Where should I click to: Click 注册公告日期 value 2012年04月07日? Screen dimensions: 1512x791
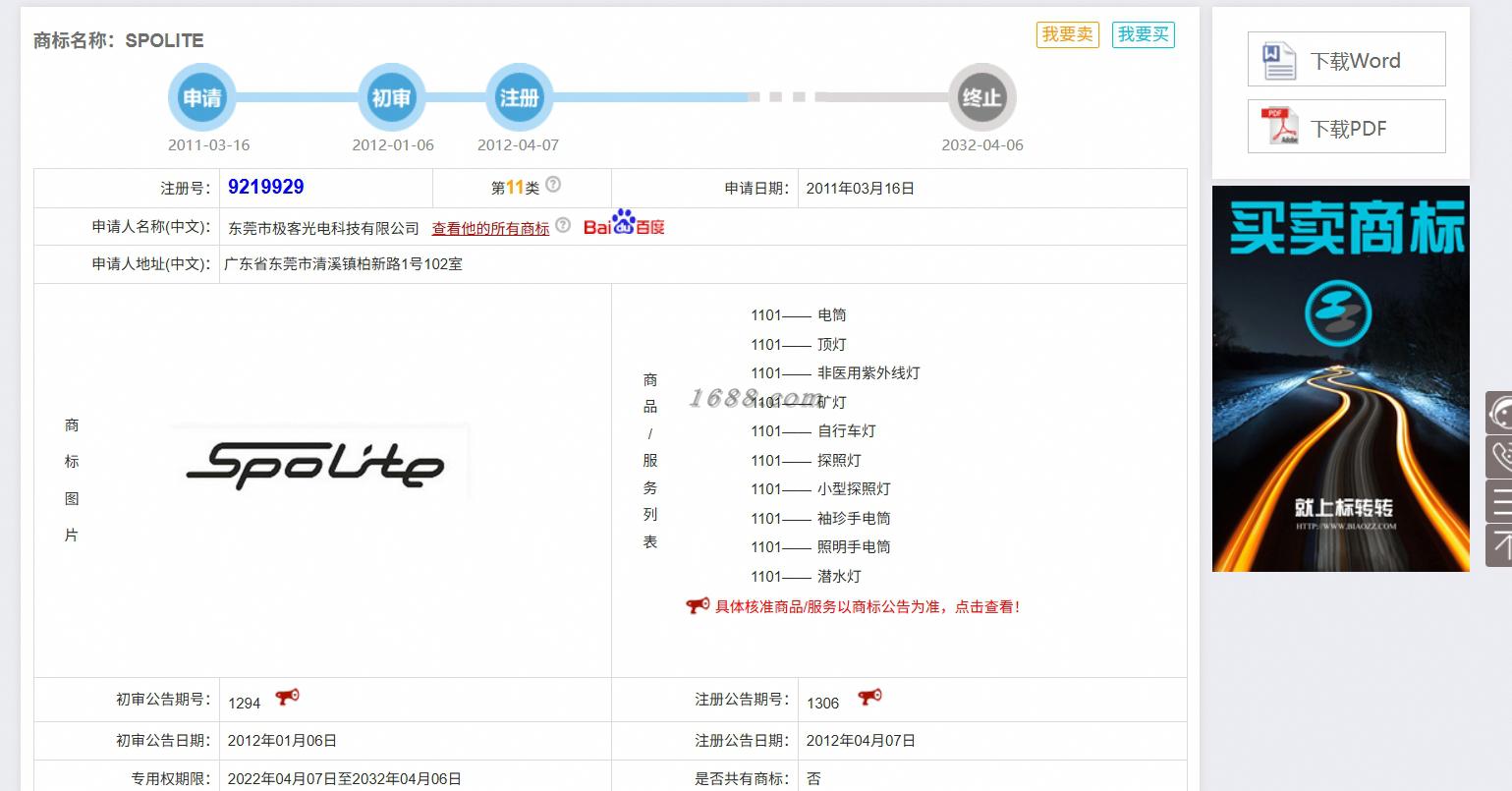(861, 741)
